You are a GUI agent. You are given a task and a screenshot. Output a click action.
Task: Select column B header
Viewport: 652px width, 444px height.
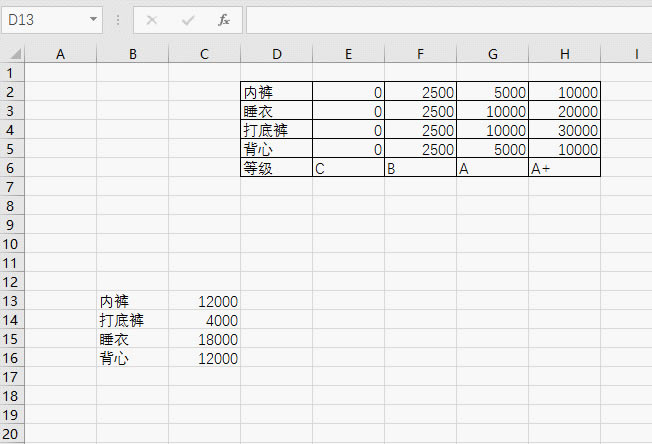tap(133, 54)
